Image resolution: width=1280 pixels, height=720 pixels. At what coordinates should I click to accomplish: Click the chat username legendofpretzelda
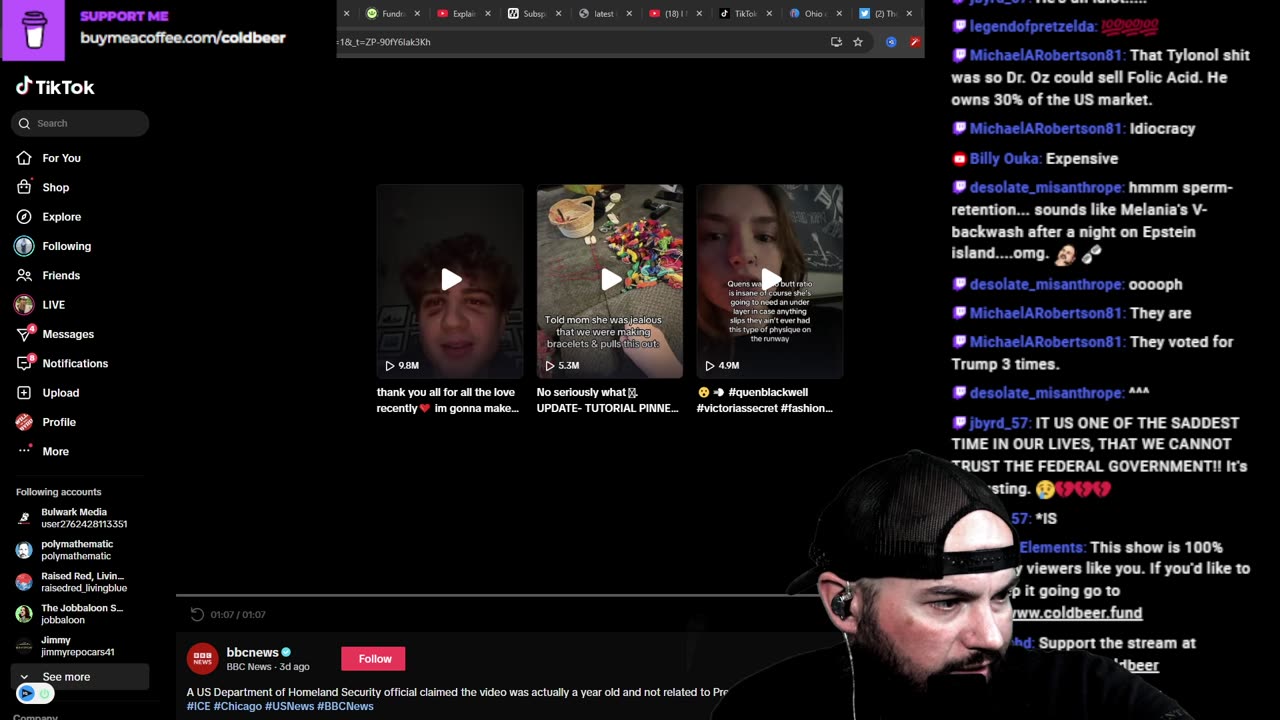1031,26
